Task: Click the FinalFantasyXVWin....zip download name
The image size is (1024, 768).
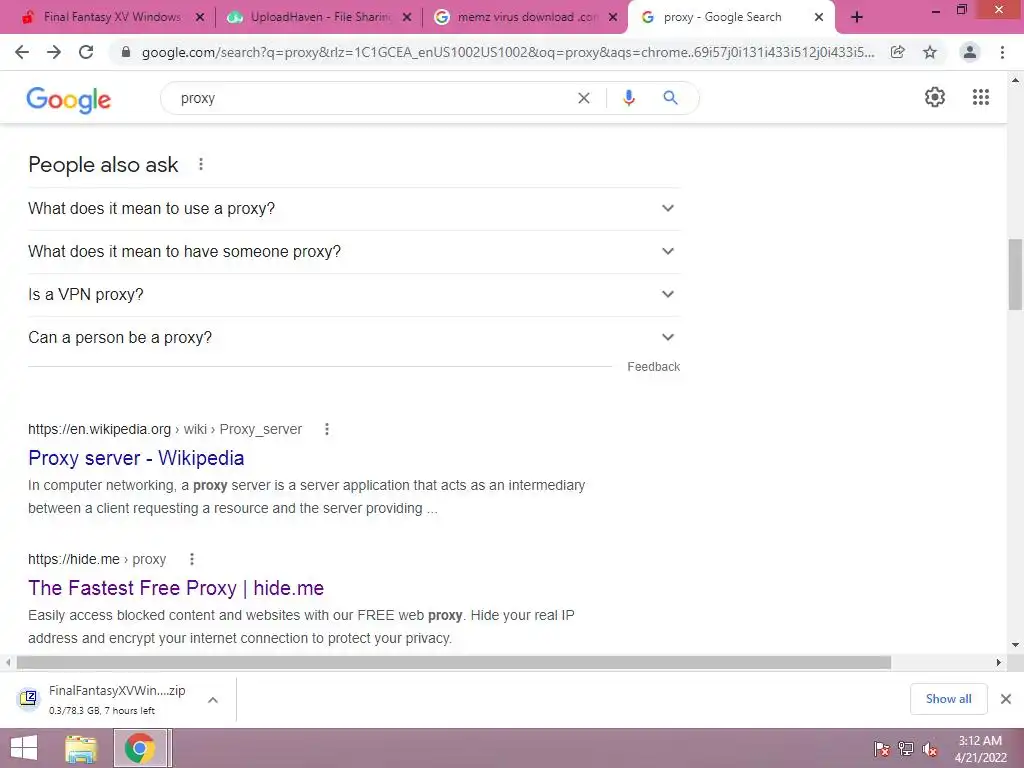Action: 117,690
